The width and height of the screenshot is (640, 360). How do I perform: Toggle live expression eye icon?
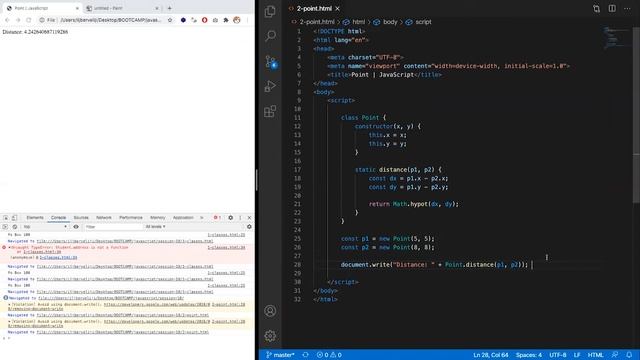[x=76, y=227]
